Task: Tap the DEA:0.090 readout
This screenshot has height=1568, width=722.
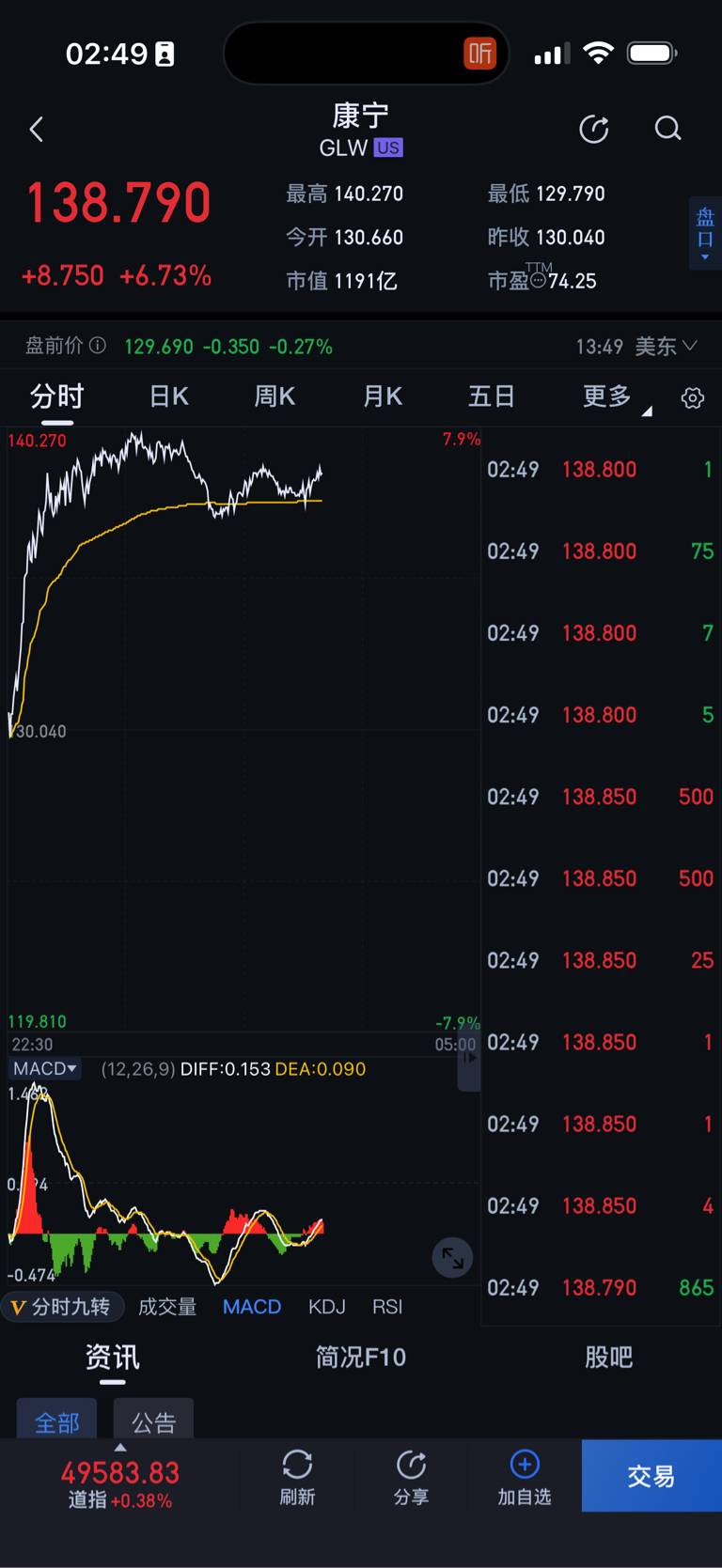Action: click(x=321, y=1069)
